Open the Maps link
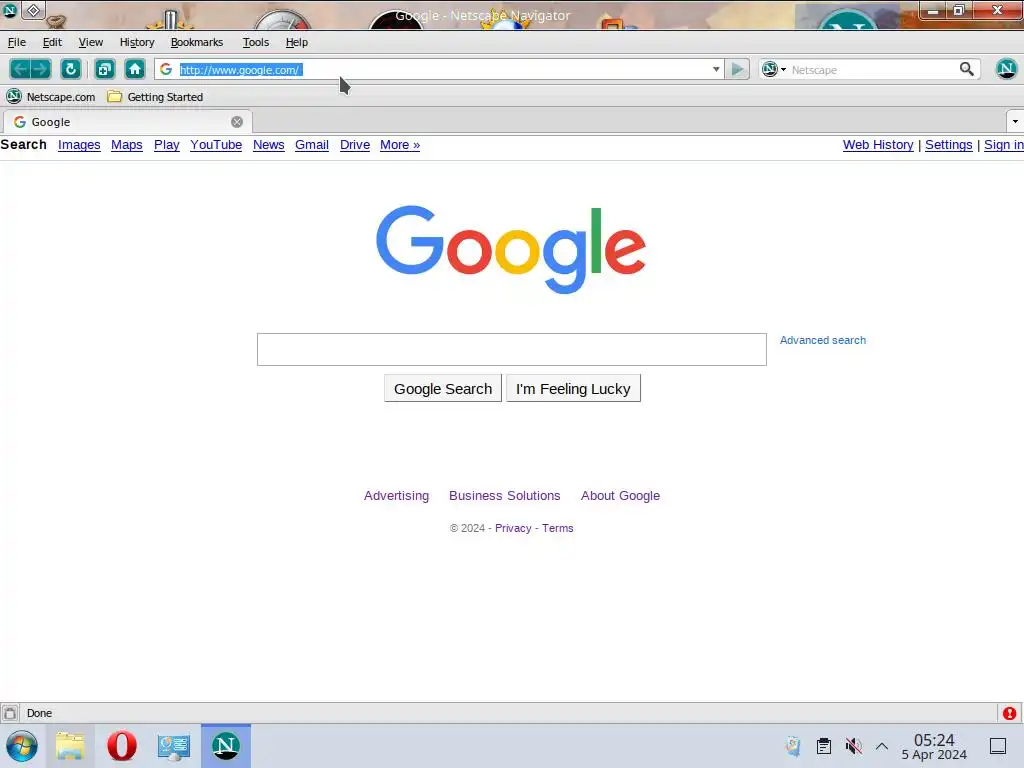This screenshot has width=1024, height=768. tap(127, 145)
